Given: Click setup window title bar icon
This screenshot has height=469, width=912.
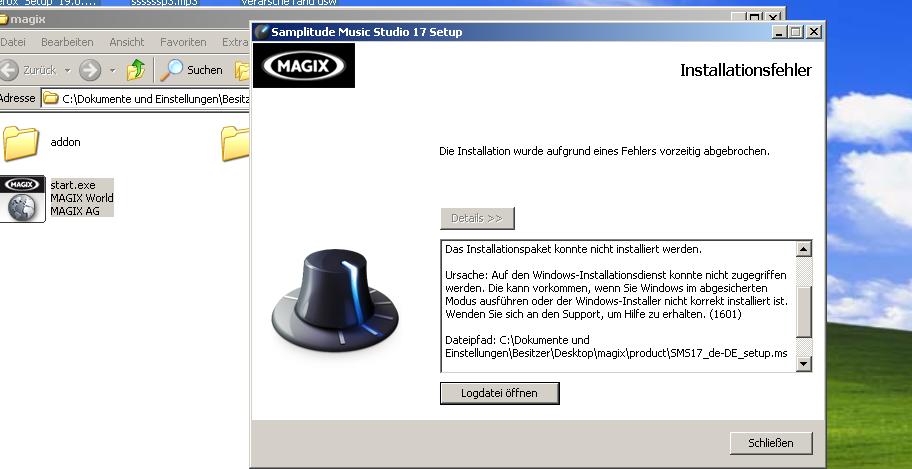Looking at the screenshot, I should click(262, 31).
